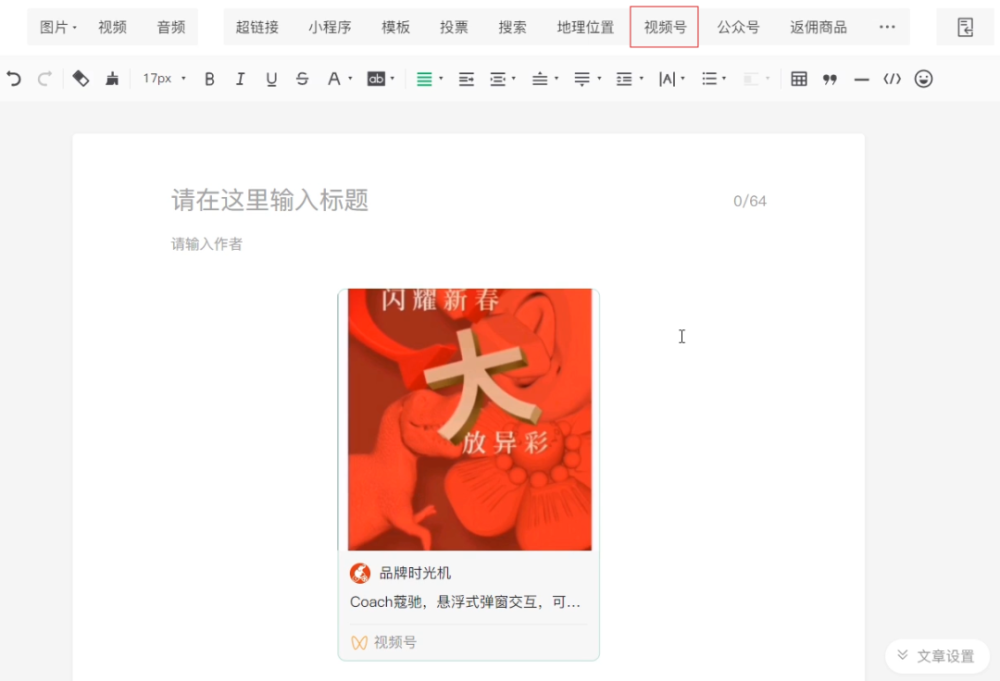Click the undo arrow icon
This screenshot has width=1000, height=681.
click(x=14, y=79)
